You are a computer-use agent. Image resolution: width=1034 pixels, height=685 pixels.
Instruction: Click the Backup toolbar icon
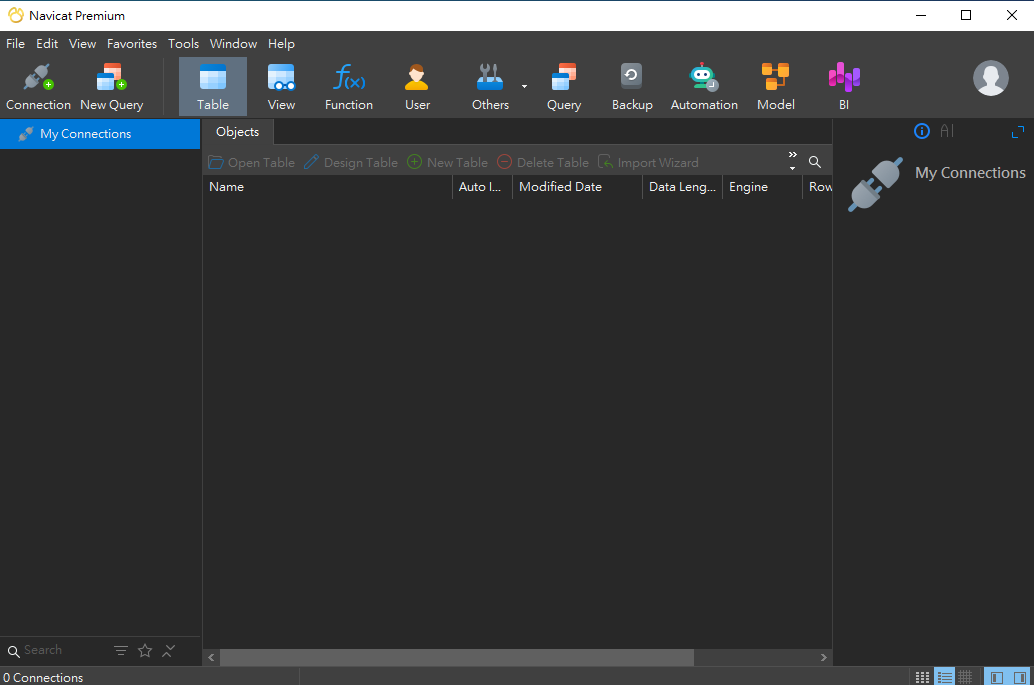click(631, 86)
